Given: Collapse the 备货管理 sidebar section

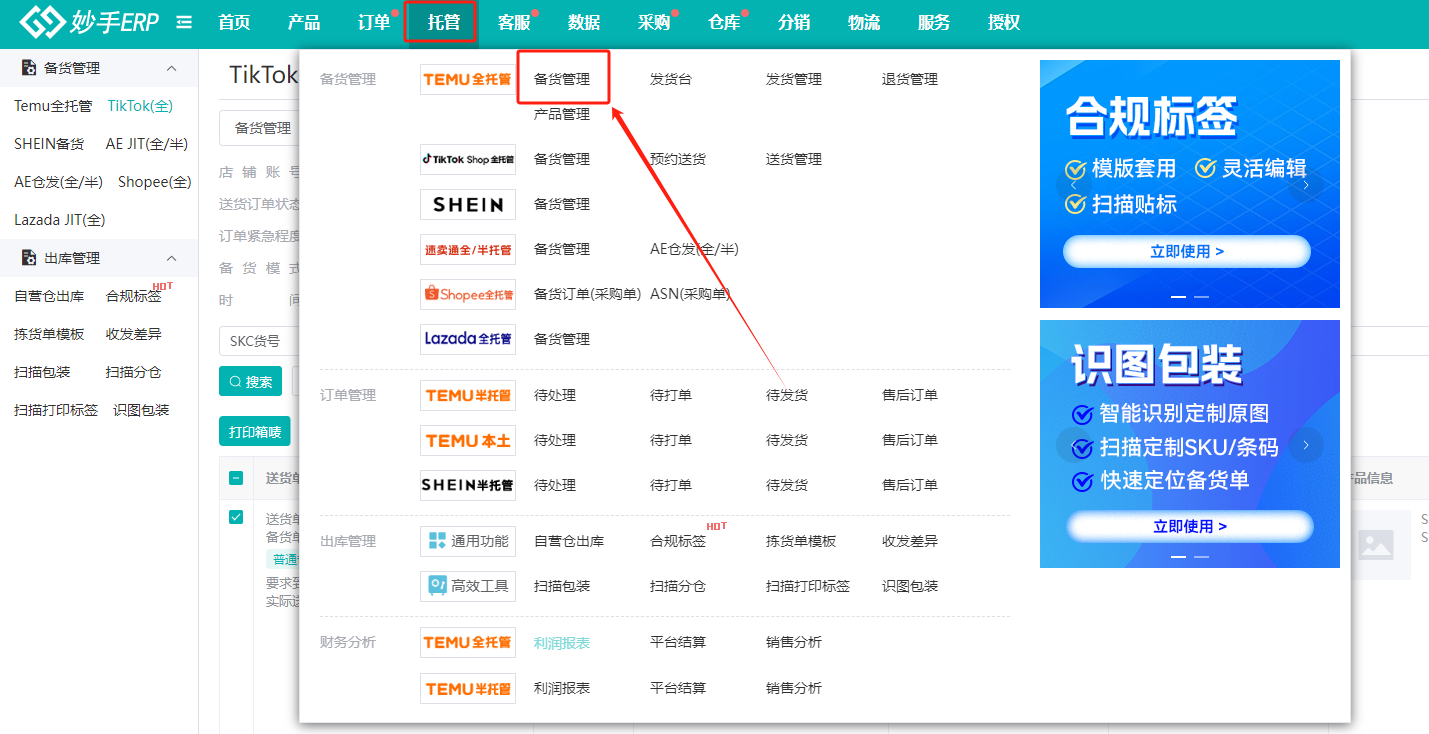Looking at the screenshot, I should (x=171, y=68).
